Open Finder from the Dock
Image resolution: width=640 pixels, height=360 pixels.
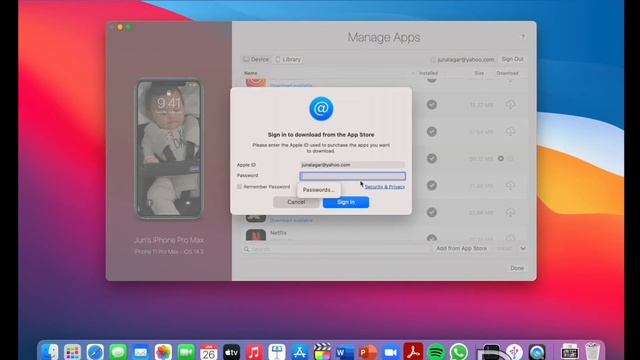(x=50, y=352)
